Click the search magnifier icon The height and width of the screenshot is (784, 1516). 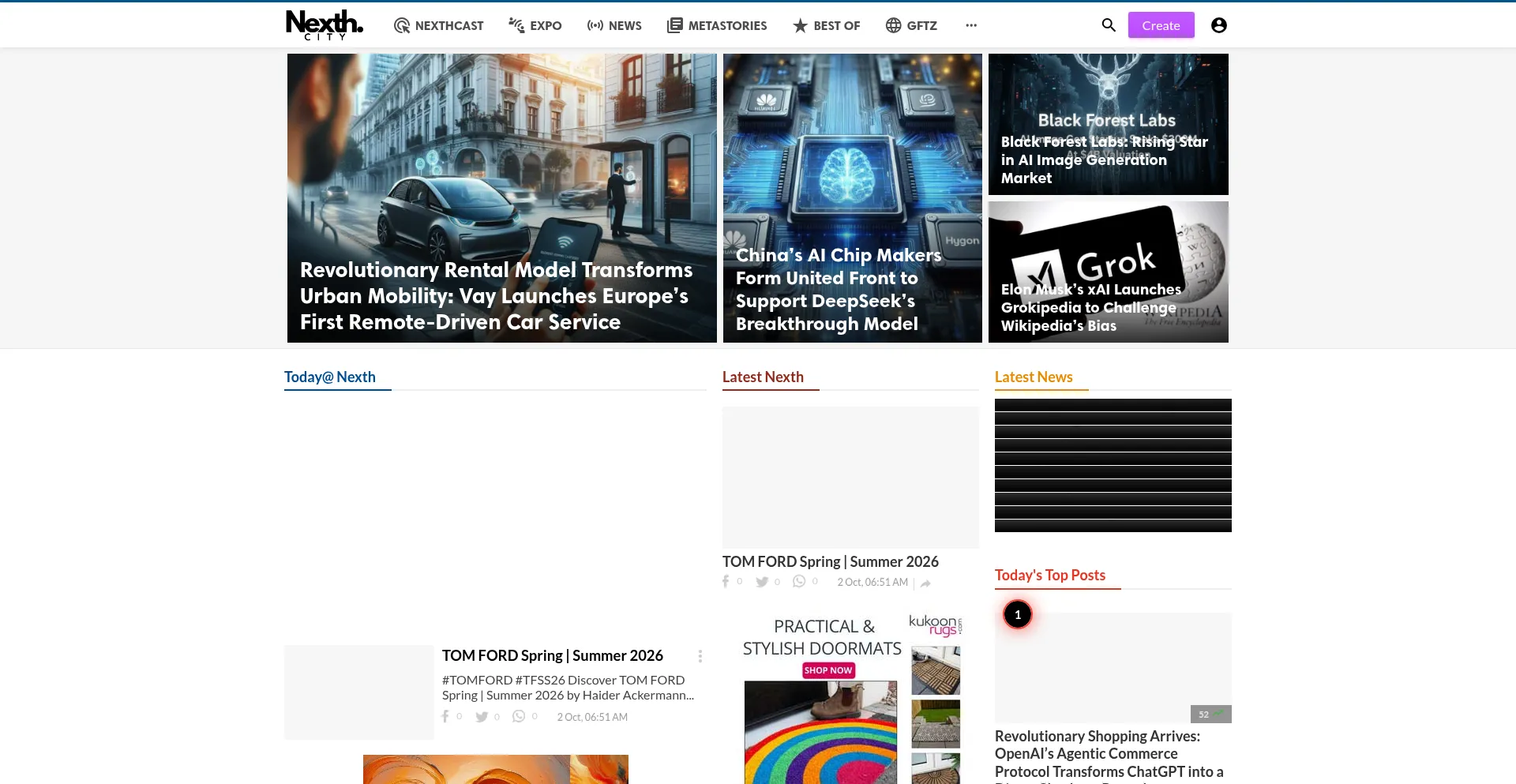click(1109, 25)
